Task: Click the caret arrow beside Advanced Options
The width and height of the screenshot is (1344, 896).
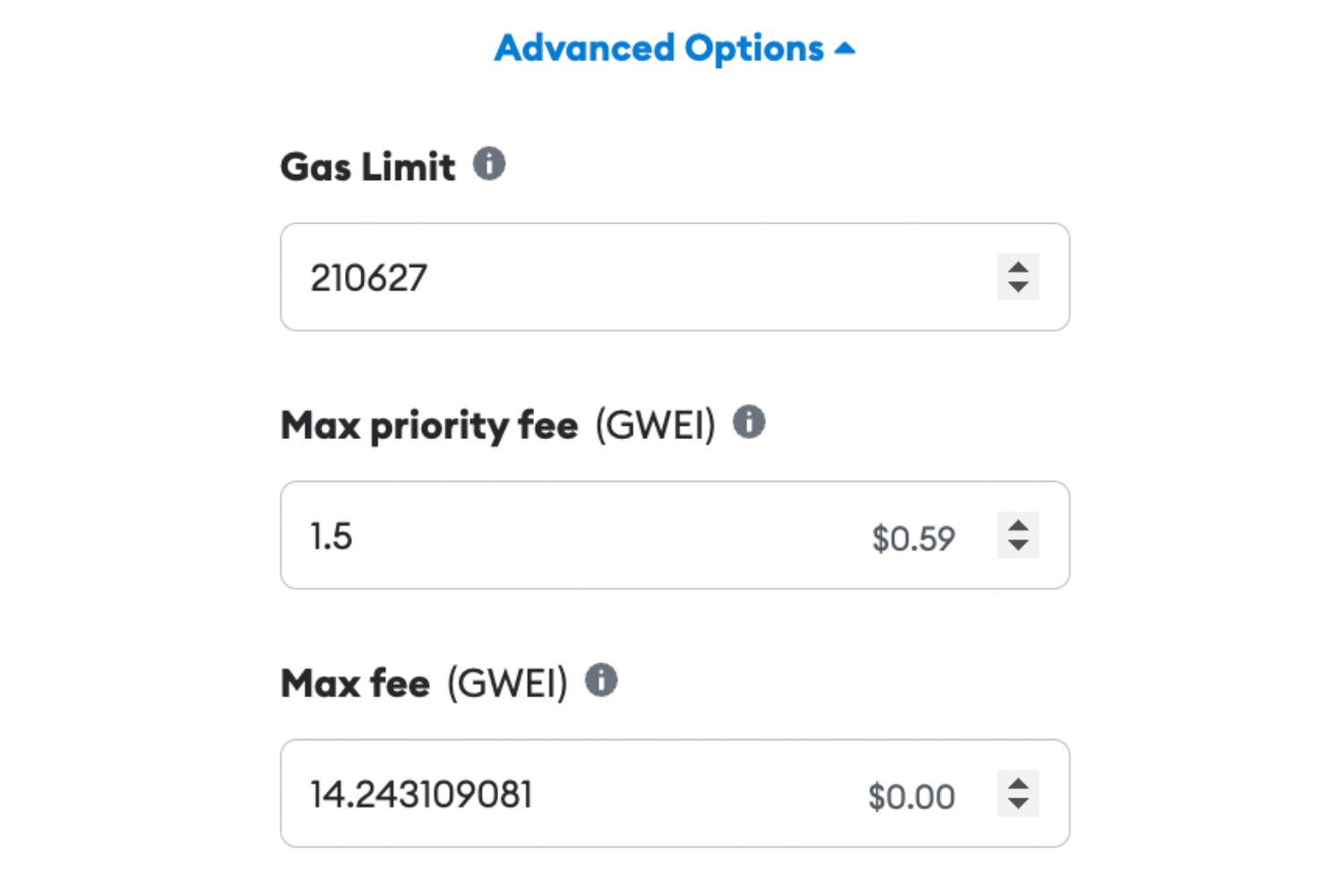Action: click(844, 49)
